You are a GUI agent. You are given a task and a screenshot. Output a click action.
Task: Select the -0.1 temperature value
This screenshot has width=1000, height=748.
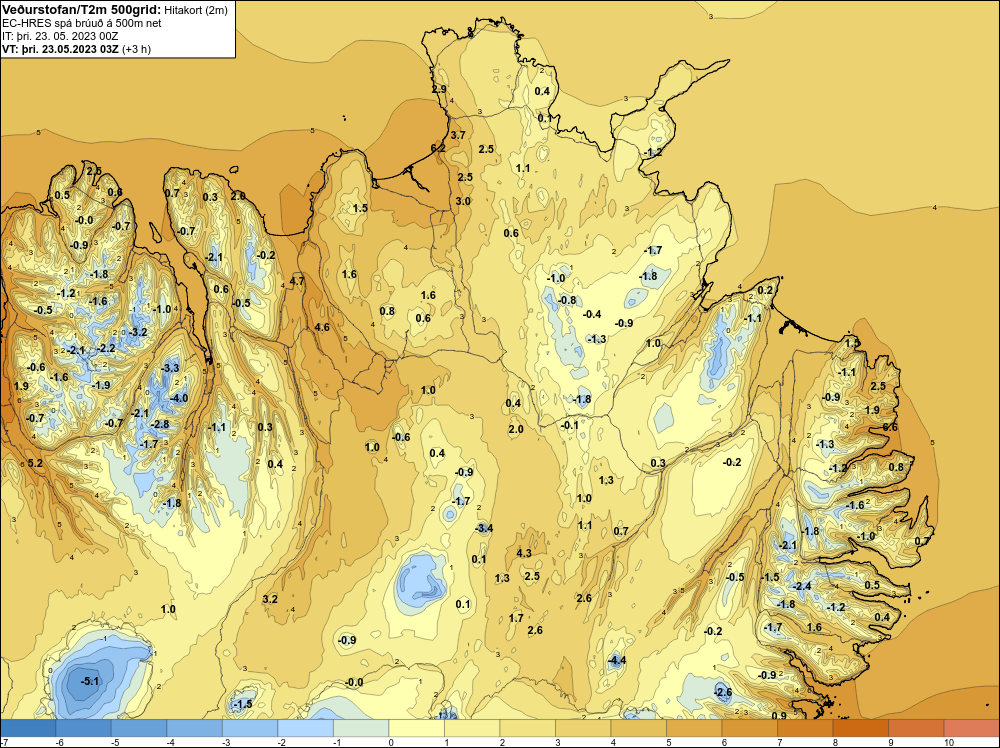coord(570,425)
